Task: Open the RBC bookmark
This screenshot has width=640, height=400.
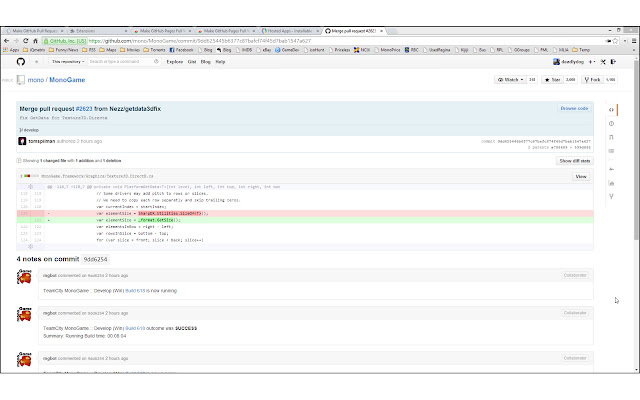Action: [x=411, y=50]
